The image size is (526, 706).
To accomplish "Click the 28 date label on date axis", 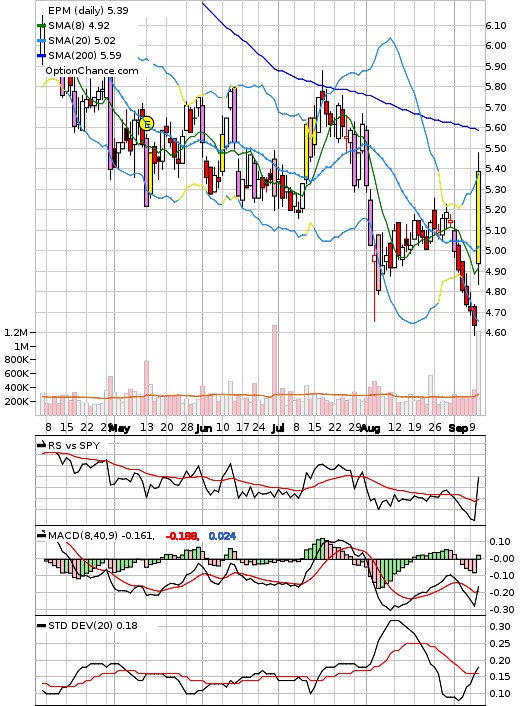I will click(x=186, y=427).
